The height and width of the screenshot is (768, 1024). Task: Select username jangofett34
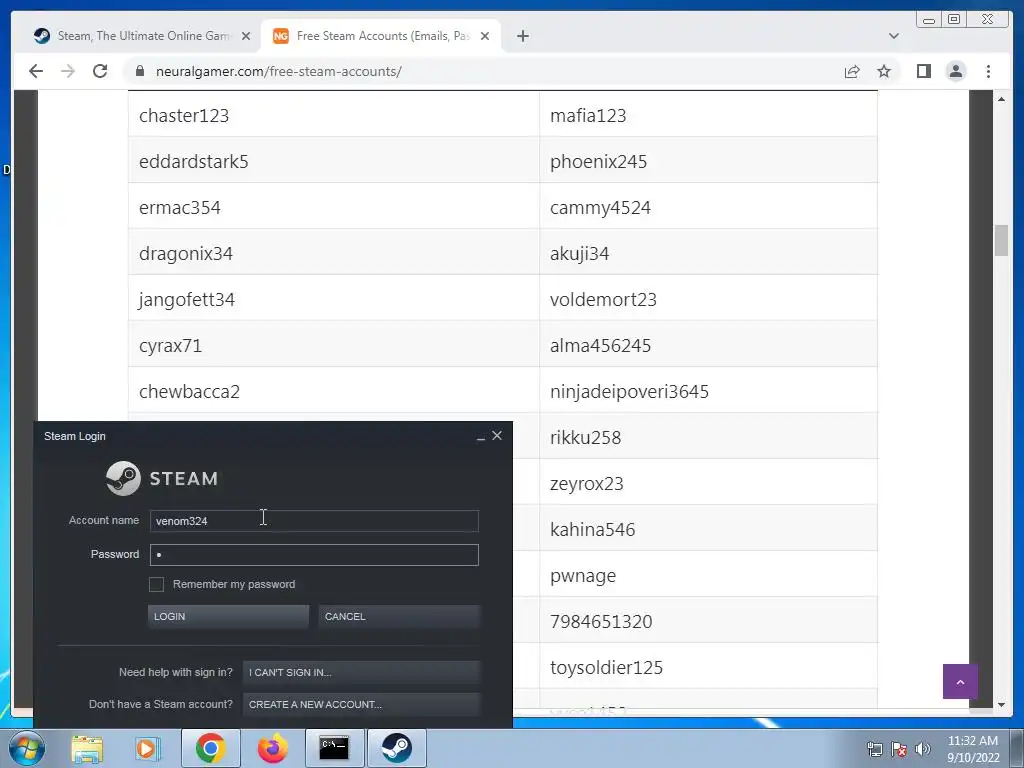[187, 300]
